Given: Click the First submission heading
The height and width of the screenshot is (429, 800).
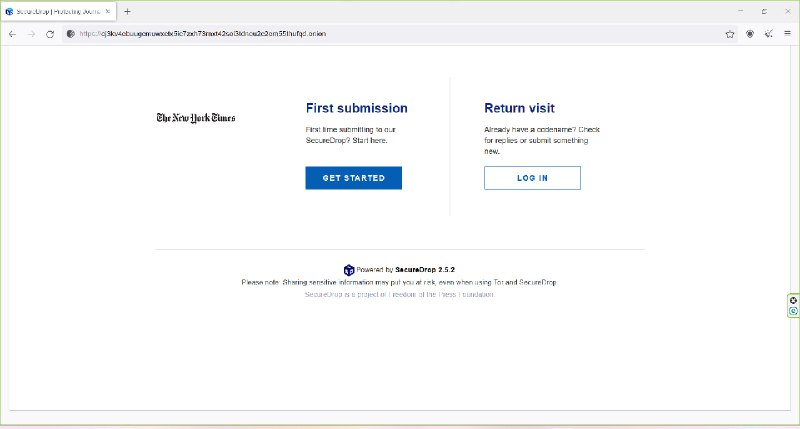Looking at the screenshot, I should point(356,108).
